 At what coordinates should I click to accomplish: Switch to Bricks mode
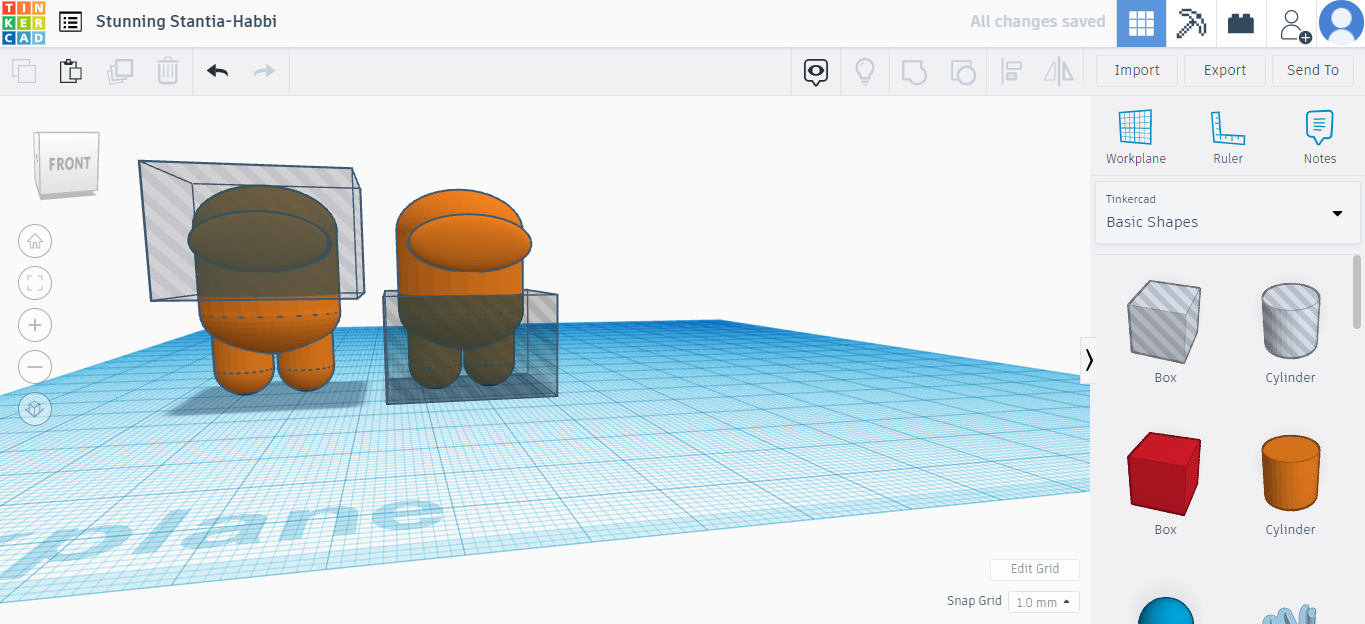(x=1241, y=23)
